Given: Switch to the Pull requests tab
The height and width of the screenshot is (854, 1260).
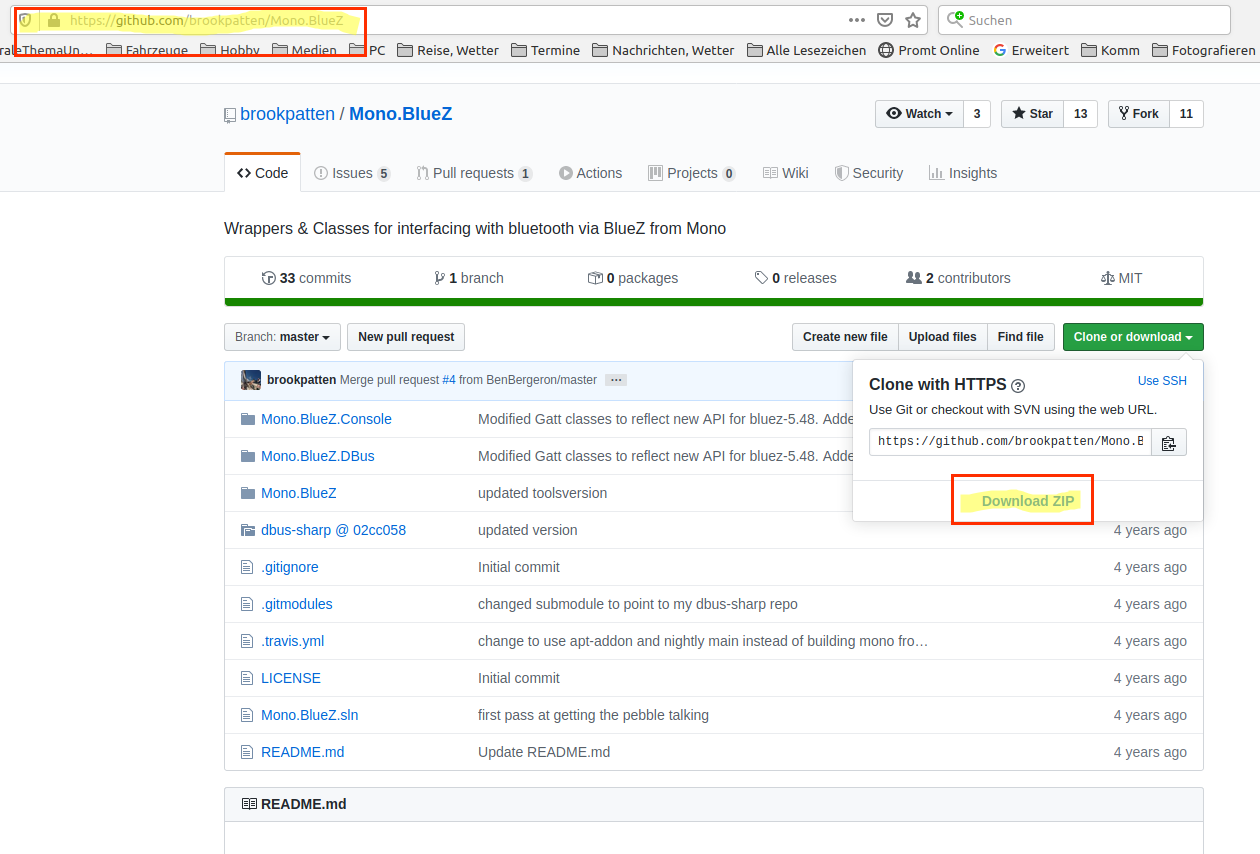Looking at the screenshot, I should (x=475, y=173).
